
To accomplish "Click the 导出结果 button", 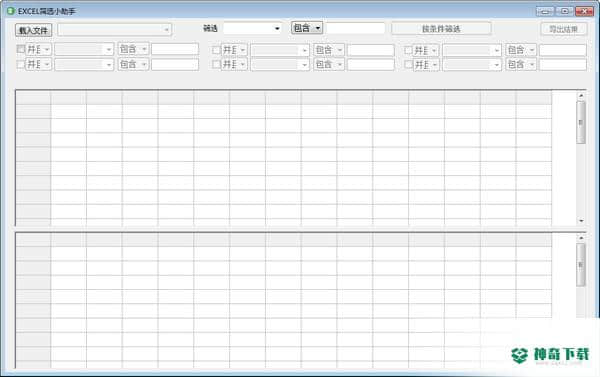I will point(564,29).
